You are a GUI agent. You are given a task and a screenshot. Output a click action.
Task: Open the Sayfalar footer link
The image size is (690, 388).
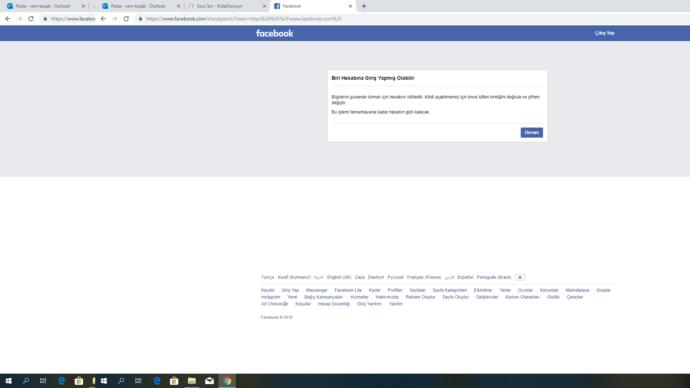pyautogui.click(x=417, y=290)
